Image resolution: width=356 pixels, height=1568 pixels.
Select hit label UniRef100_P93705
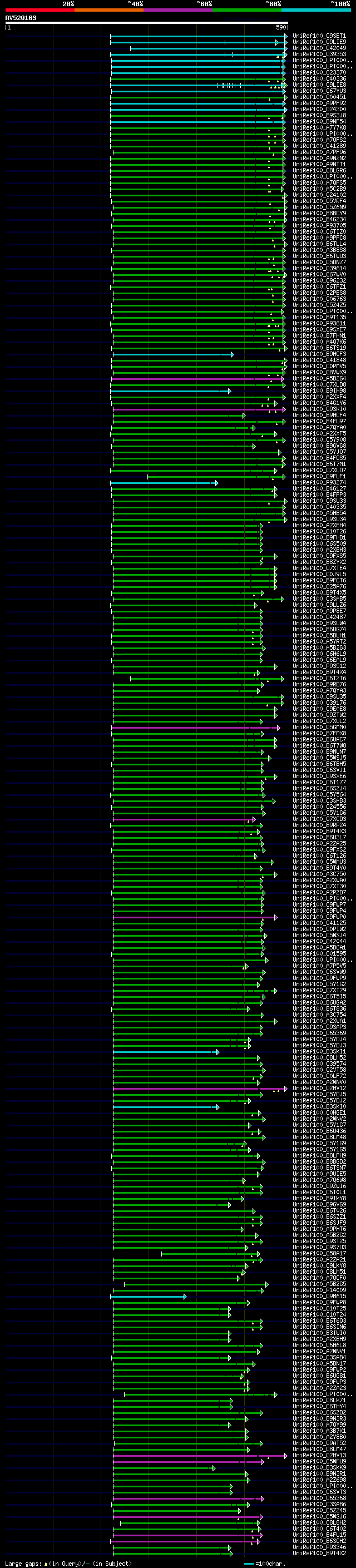click(x=319, y=225)
